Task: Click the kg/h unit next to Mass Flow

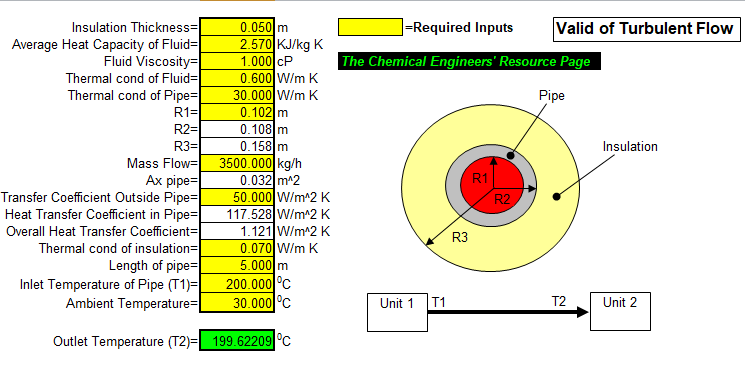Action: (x=289, y=164)
